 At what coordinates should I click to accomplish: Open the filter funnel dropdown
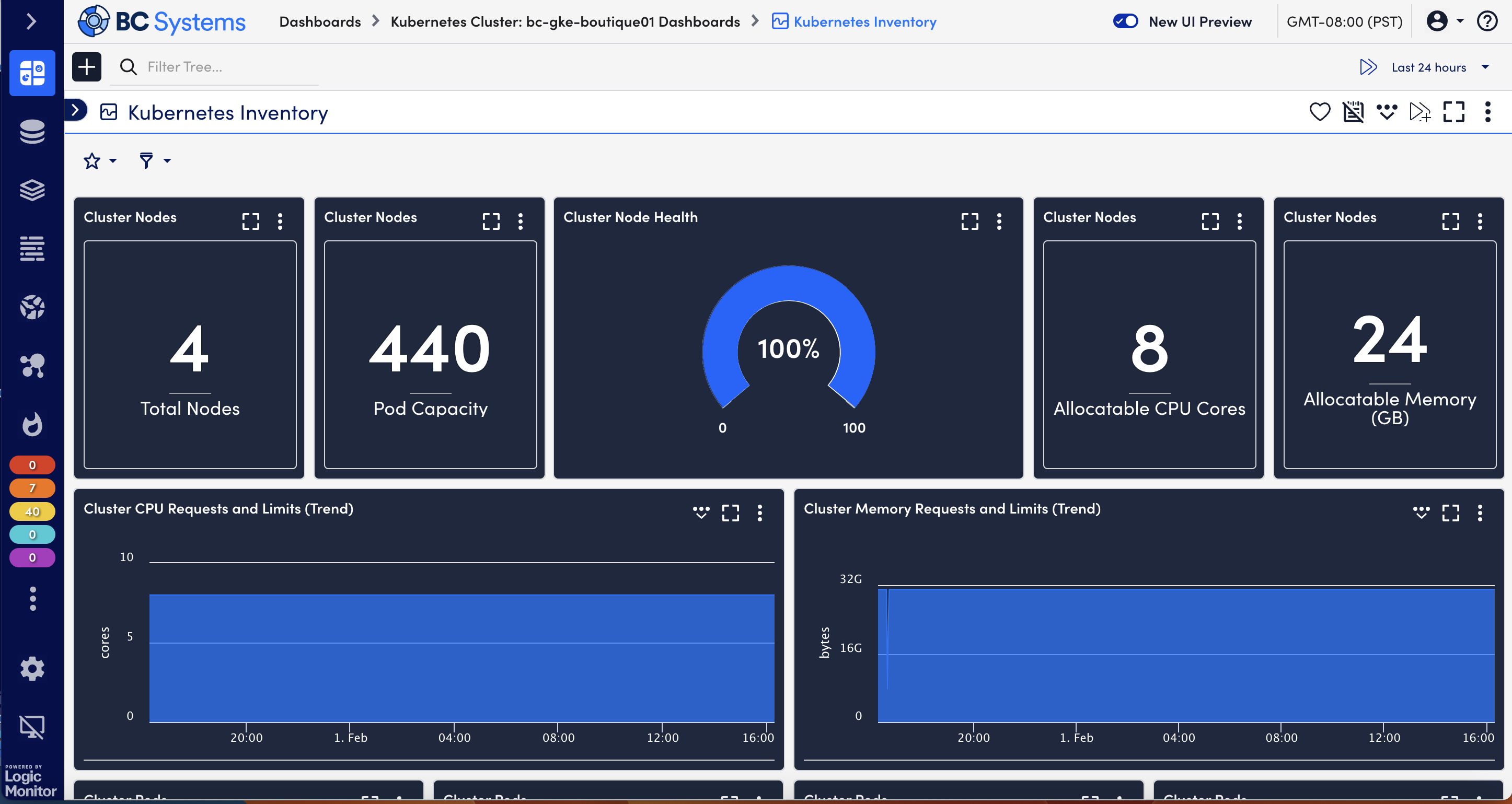(154, 161)
